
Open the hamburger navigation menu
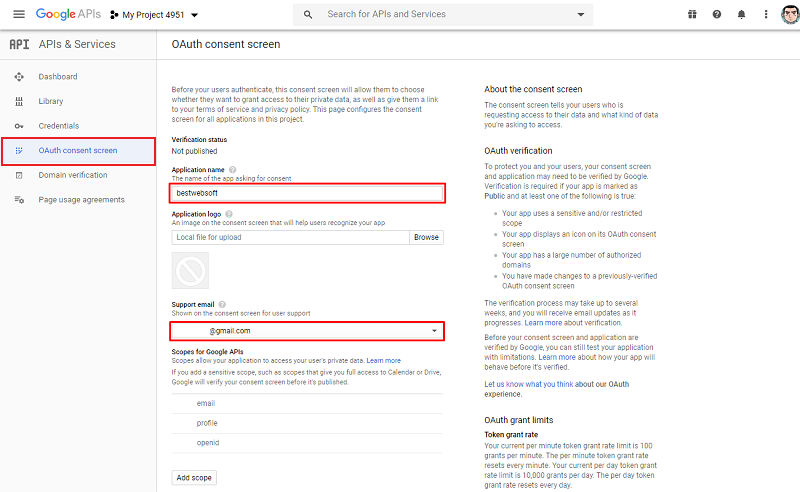[19, 14]
